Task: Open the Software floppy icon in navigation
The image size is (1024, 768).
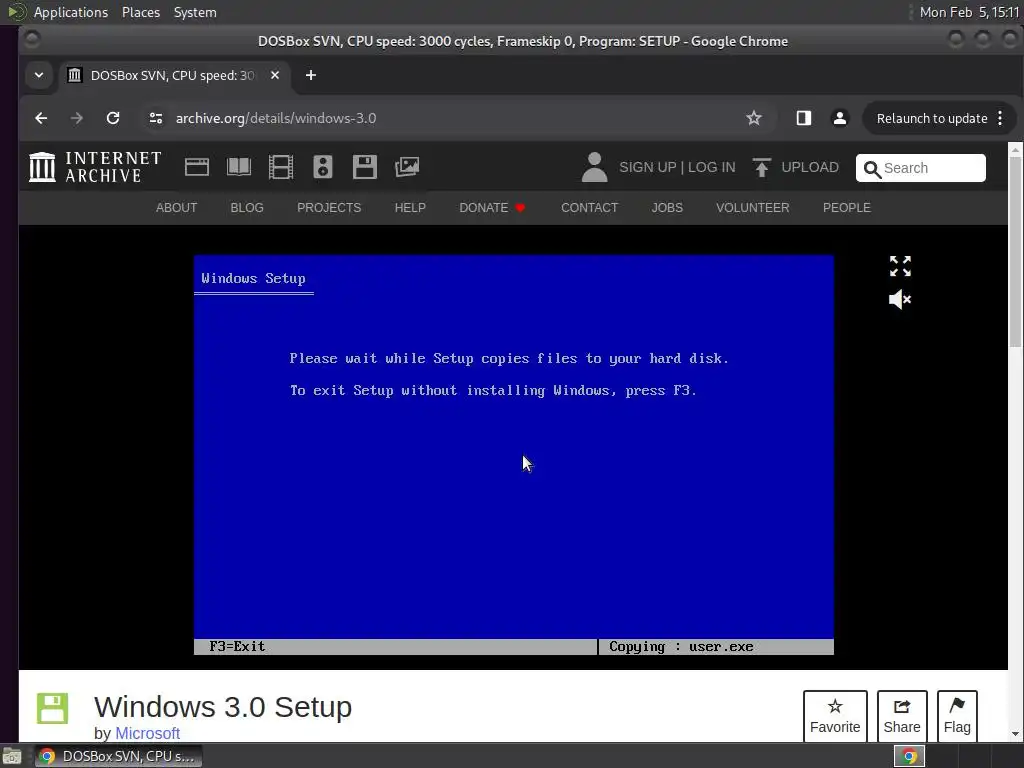Action: [364, 167]
